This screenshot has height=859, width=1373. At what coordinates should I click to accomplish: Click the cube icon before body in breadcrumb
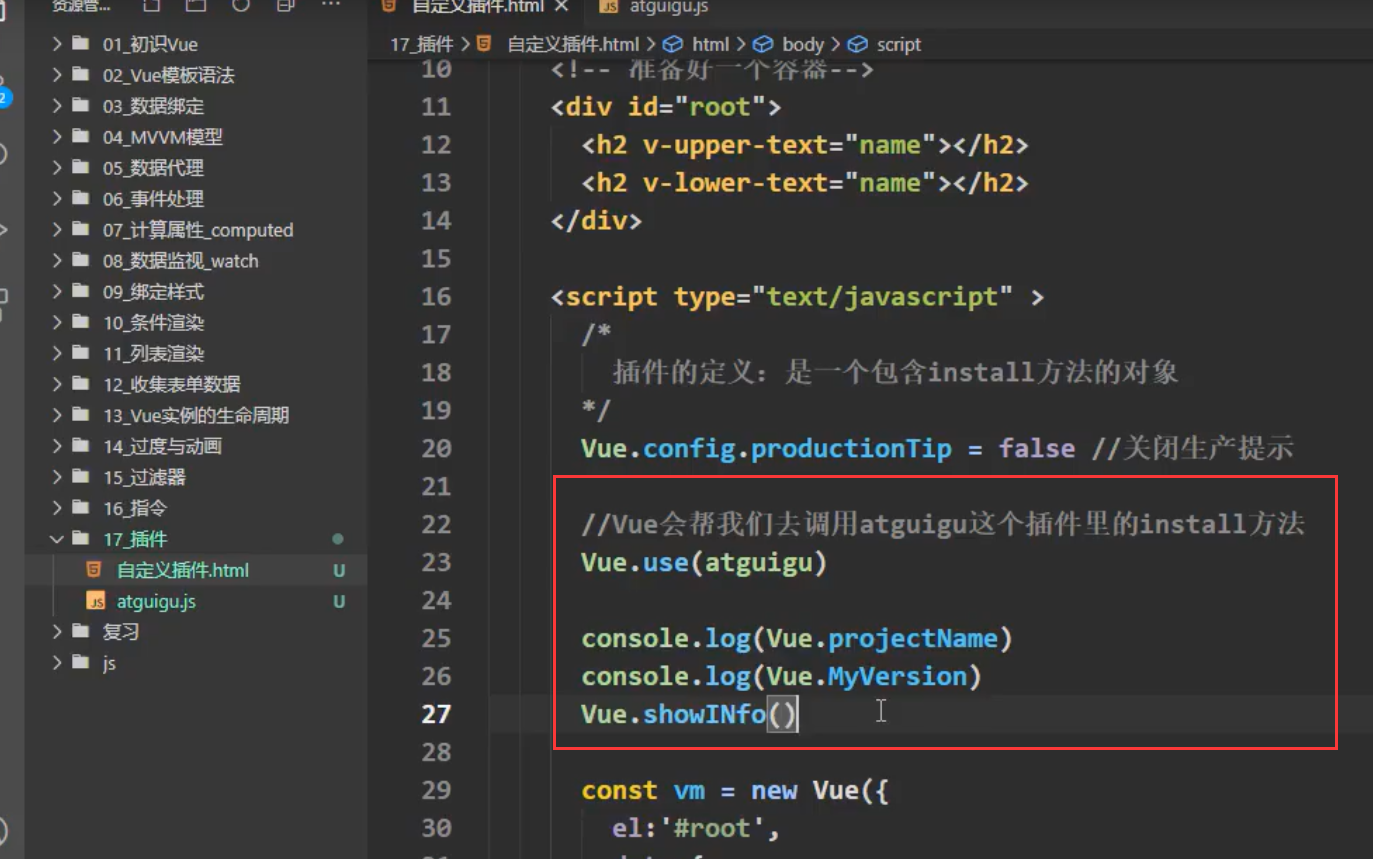[763, 44]
